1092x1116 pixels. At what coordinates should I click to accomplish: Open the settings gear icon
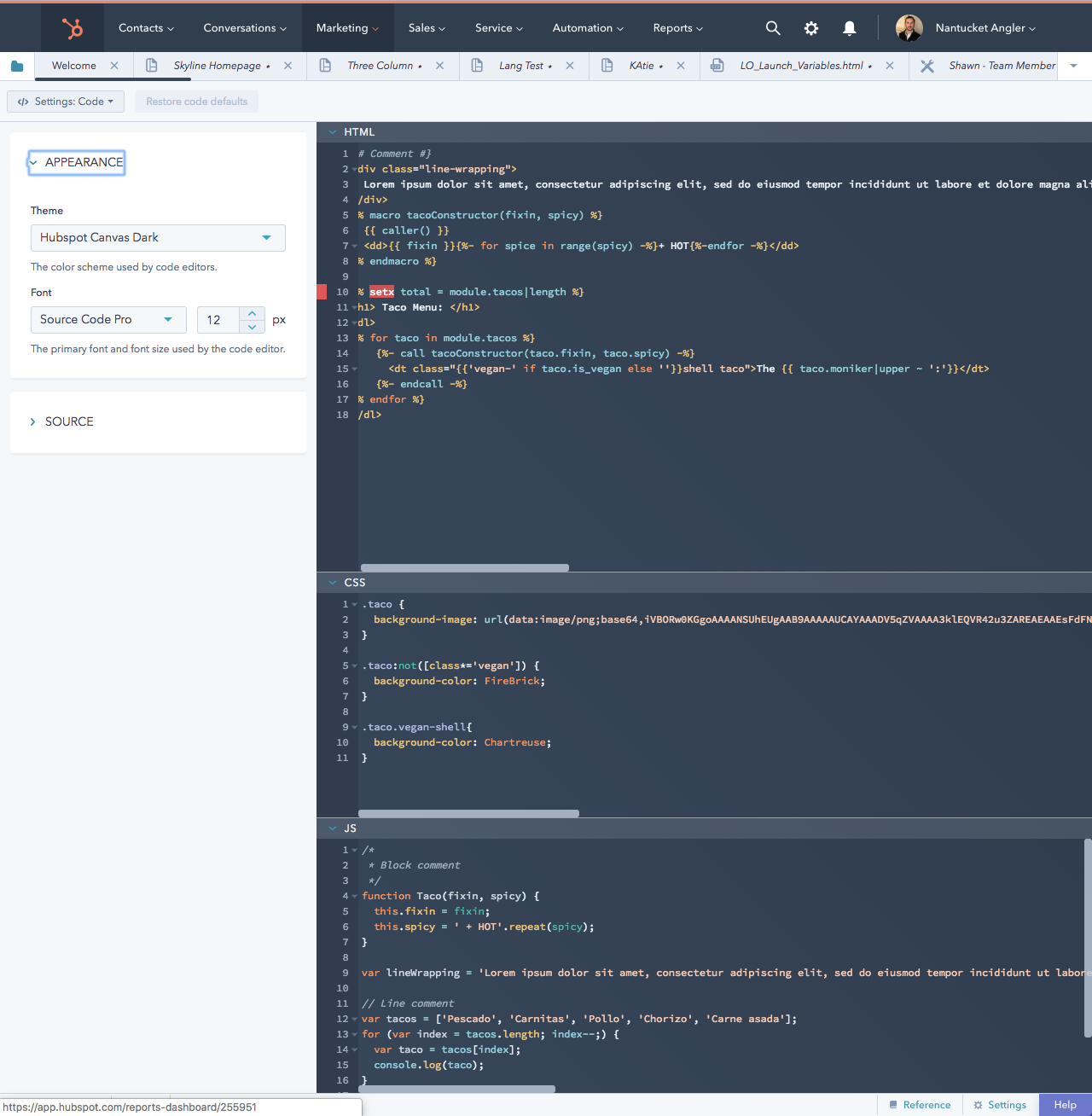click(811, 28)
